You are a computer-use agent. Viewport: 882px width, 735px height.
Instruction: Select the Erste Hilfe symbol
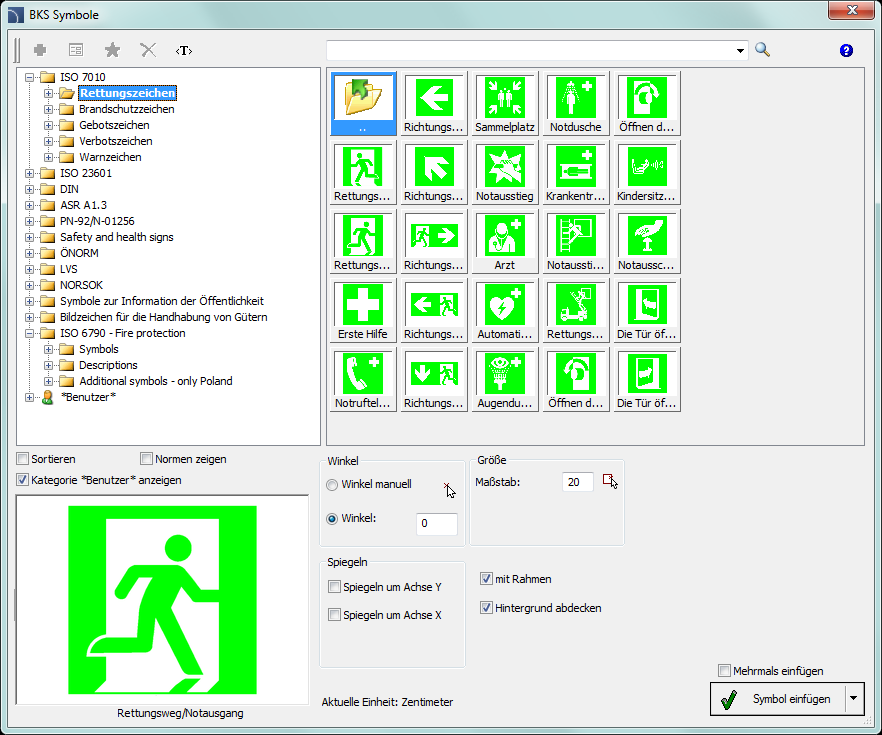[x=363, y=311]
